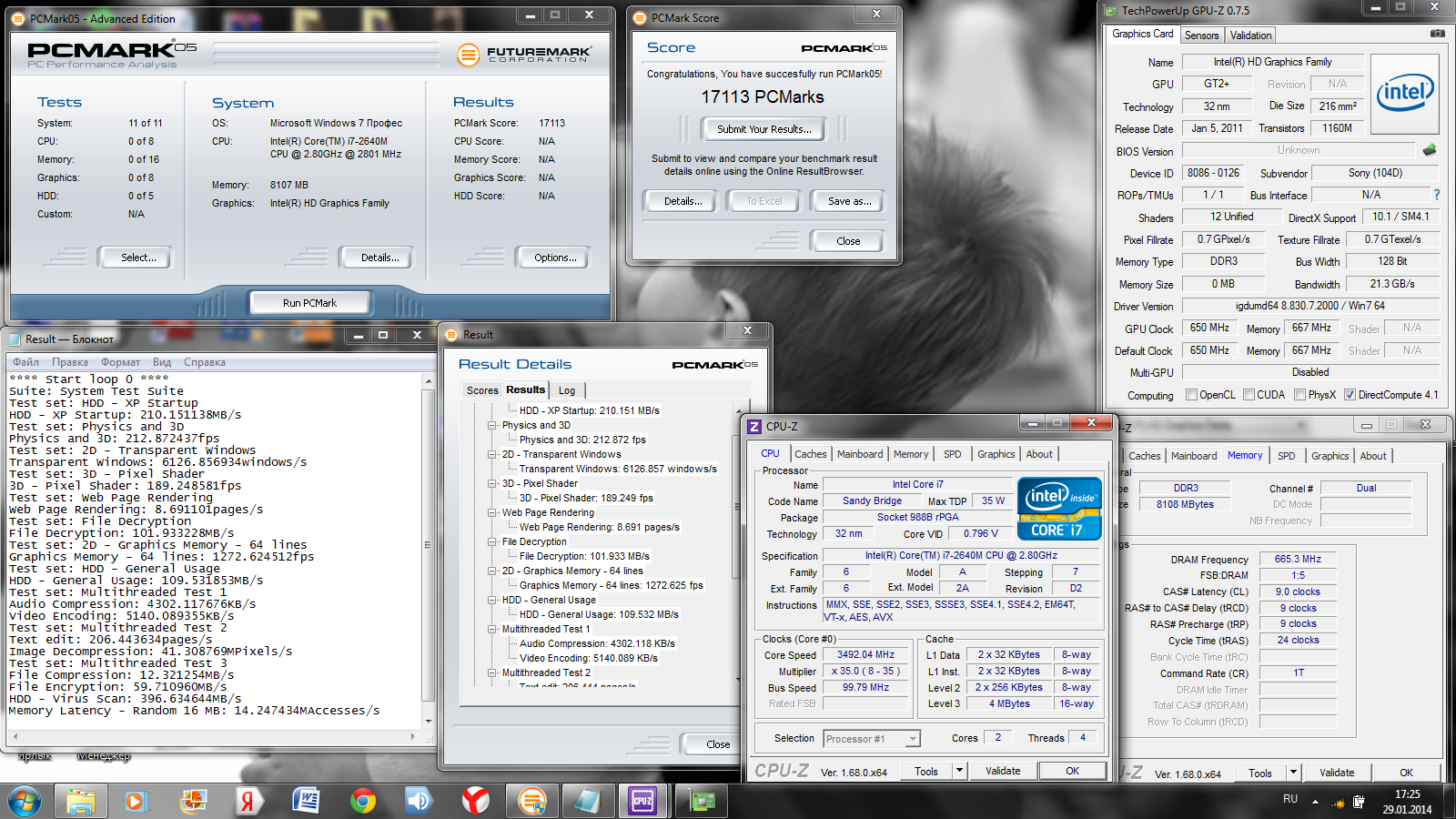Click the Notepad vertical scrollbar
1456x819 pixels.
pyautogui.click(x=429, y=551)
